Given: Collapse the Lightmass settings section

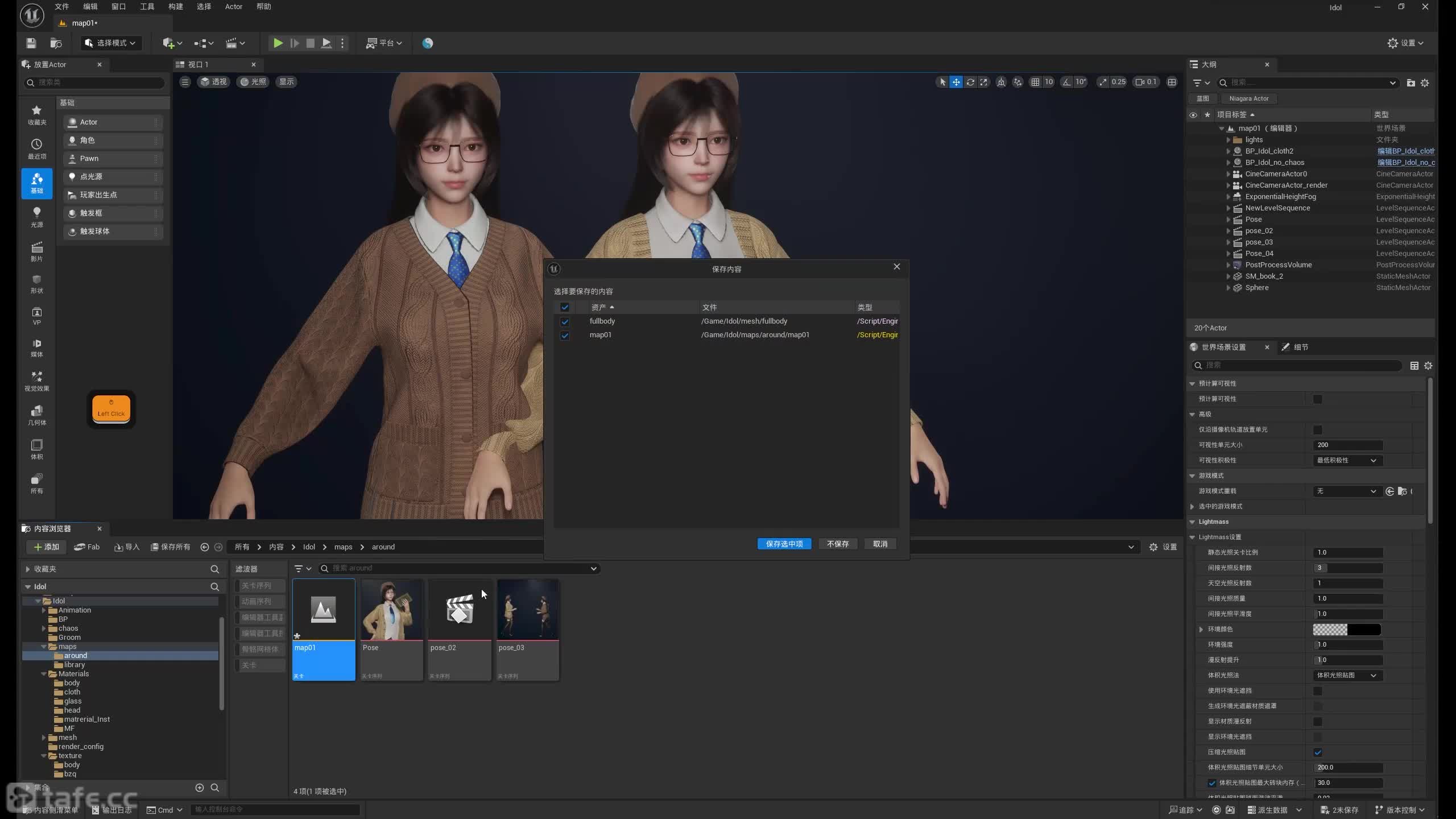Looking at the screenshot, I should pyautogui.click(x=1193, y=537).
